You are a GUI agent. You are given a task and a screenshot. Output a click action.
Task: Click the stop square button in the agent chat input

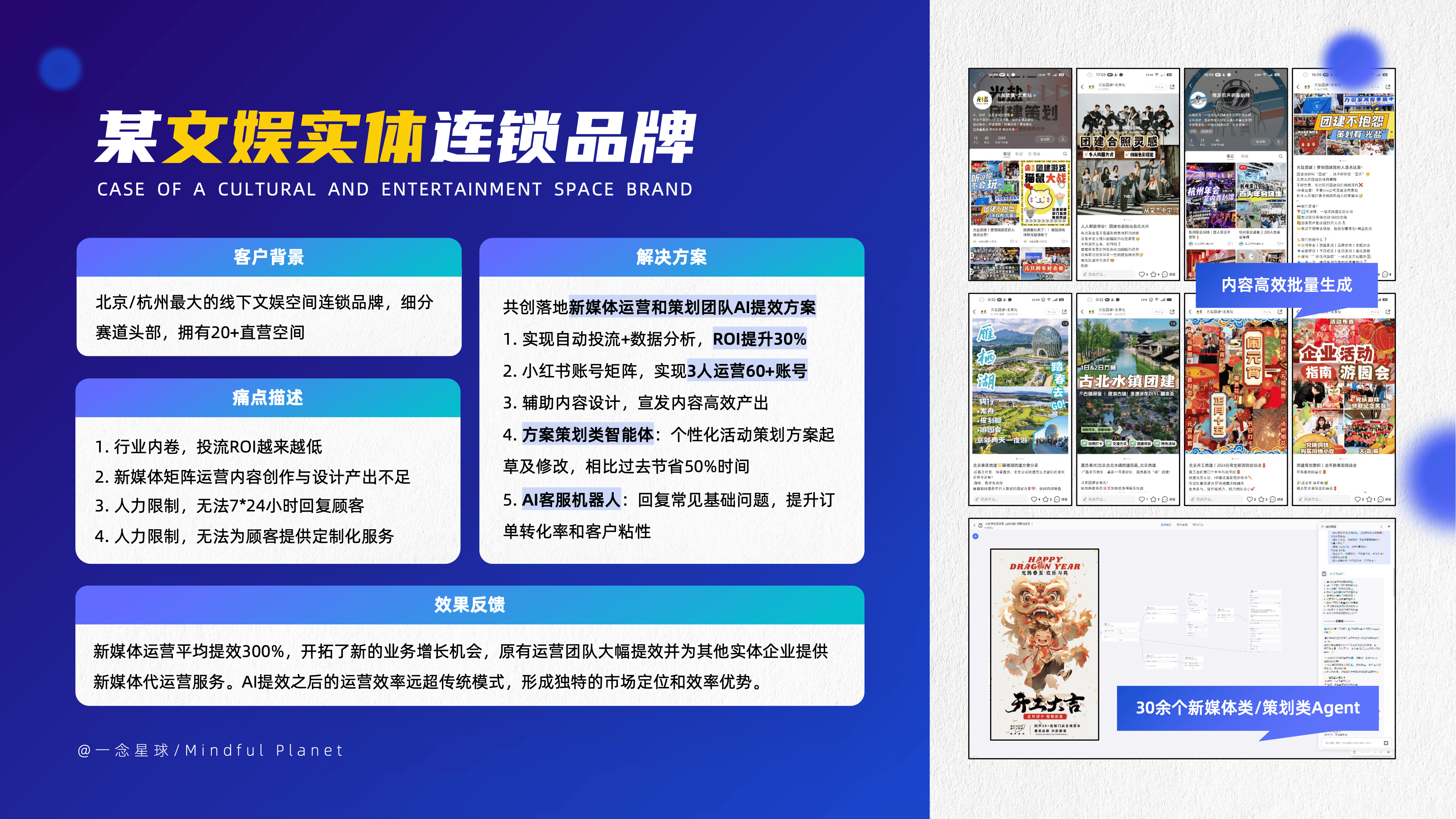[x=1385, y=743]
